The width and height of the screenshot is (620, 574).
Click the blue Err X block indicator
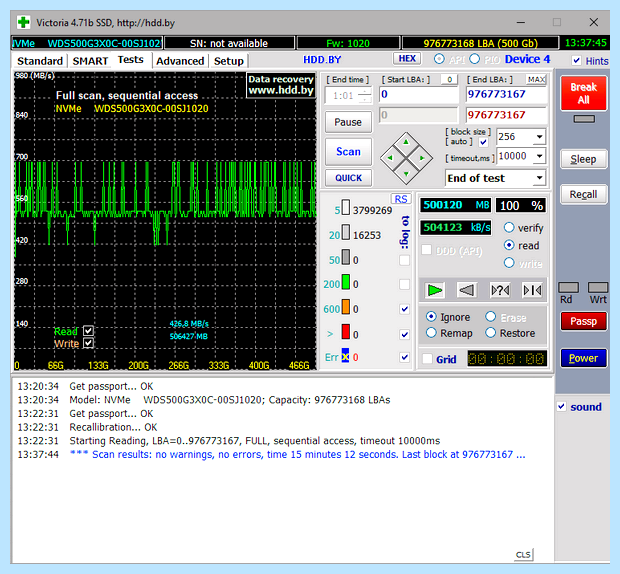point(345,355)
